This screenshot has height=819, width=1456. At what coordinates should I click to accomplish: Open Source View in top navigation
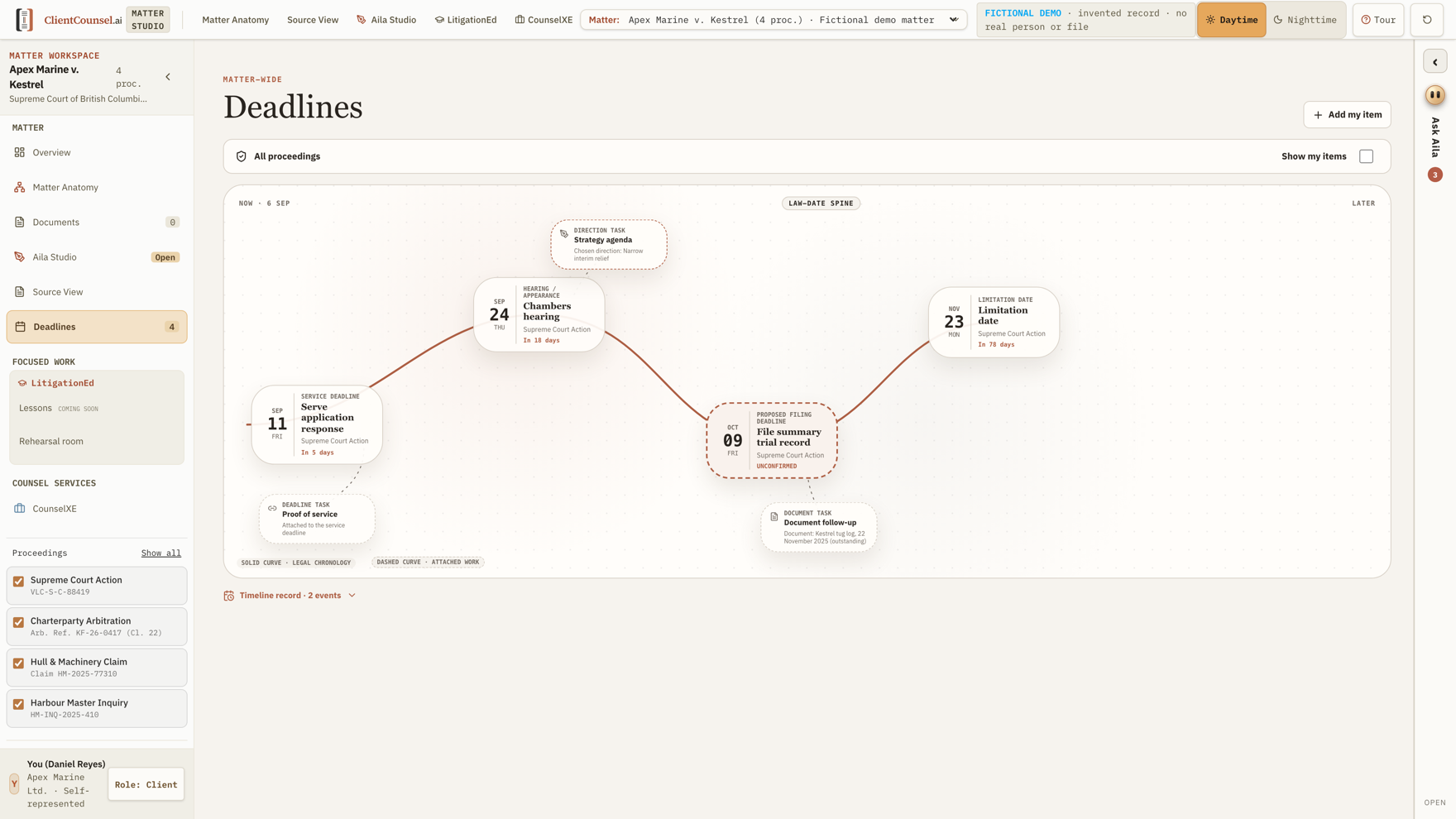point(313,20)
